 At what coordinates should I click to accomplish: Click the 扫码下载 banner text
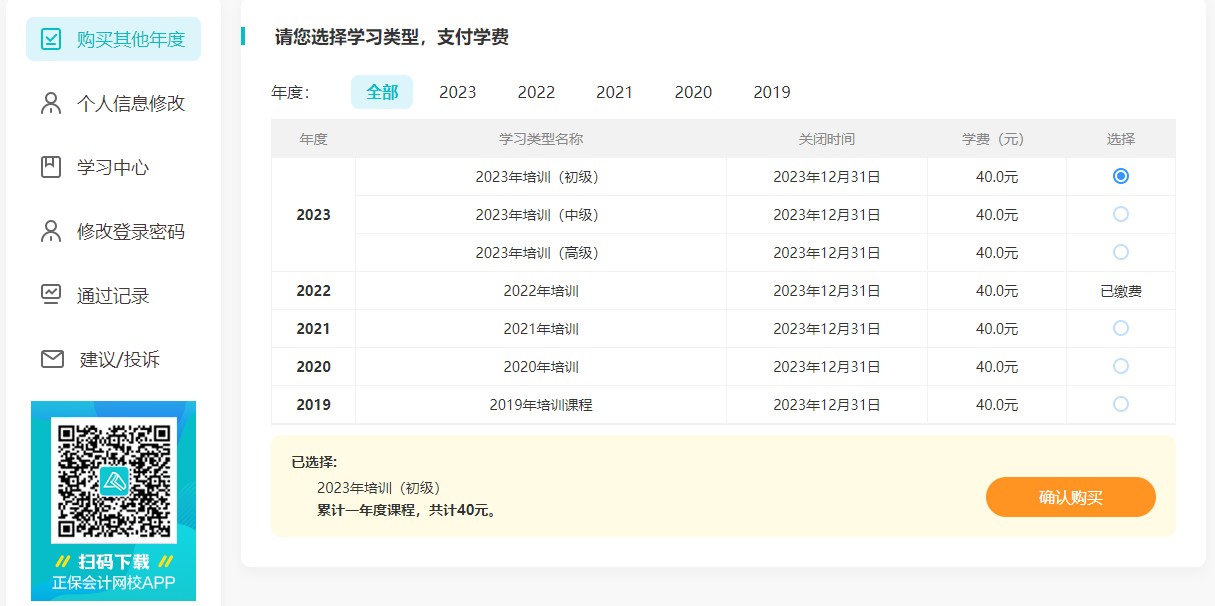click(x=114, y=561)
